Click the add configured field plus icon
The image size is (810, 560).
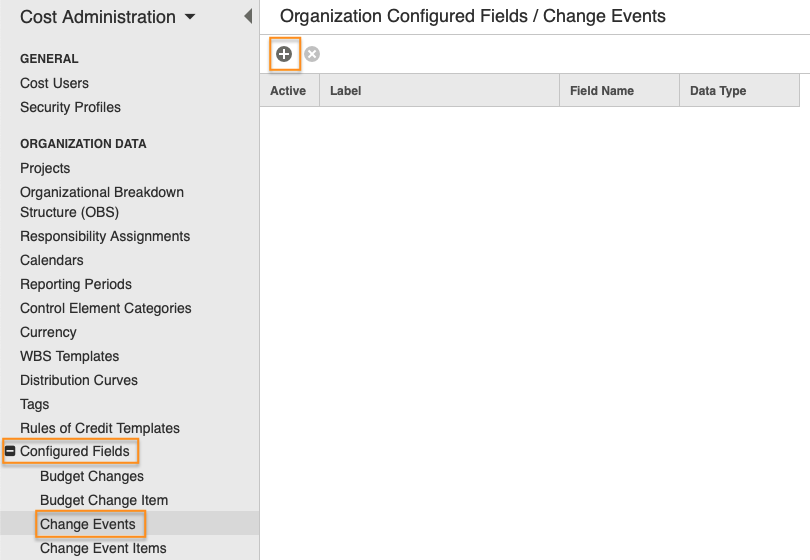[284, 54]
